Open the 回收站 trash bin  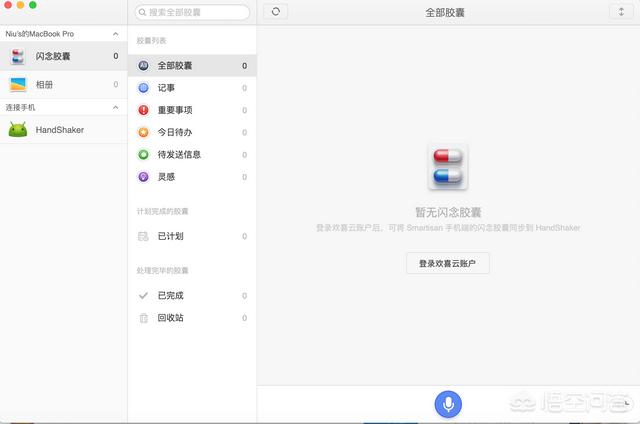click(x=170, y=317)
